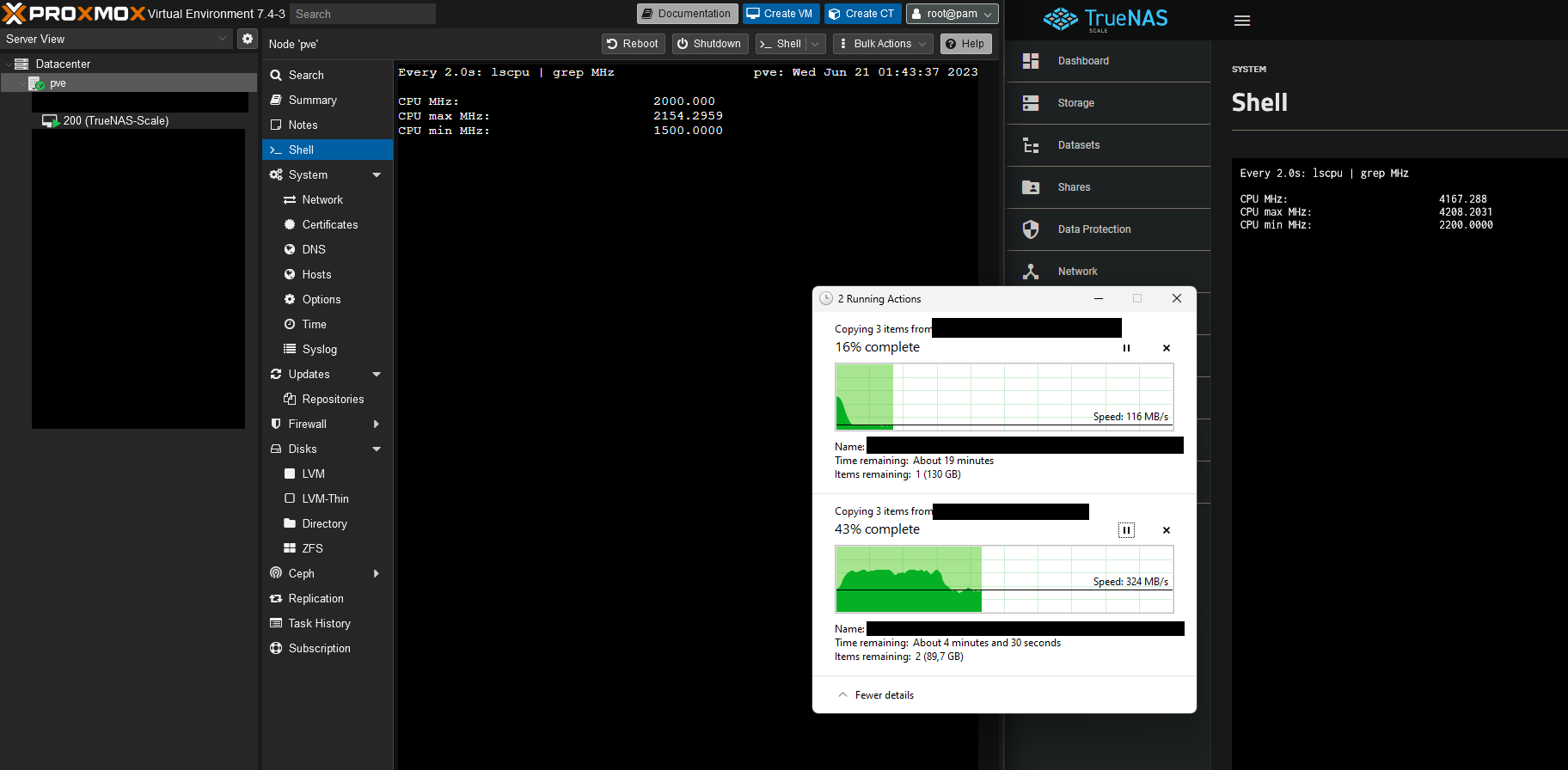Open the ZFS disks item
Viewport: 1568px width, 770px height.
328,549
